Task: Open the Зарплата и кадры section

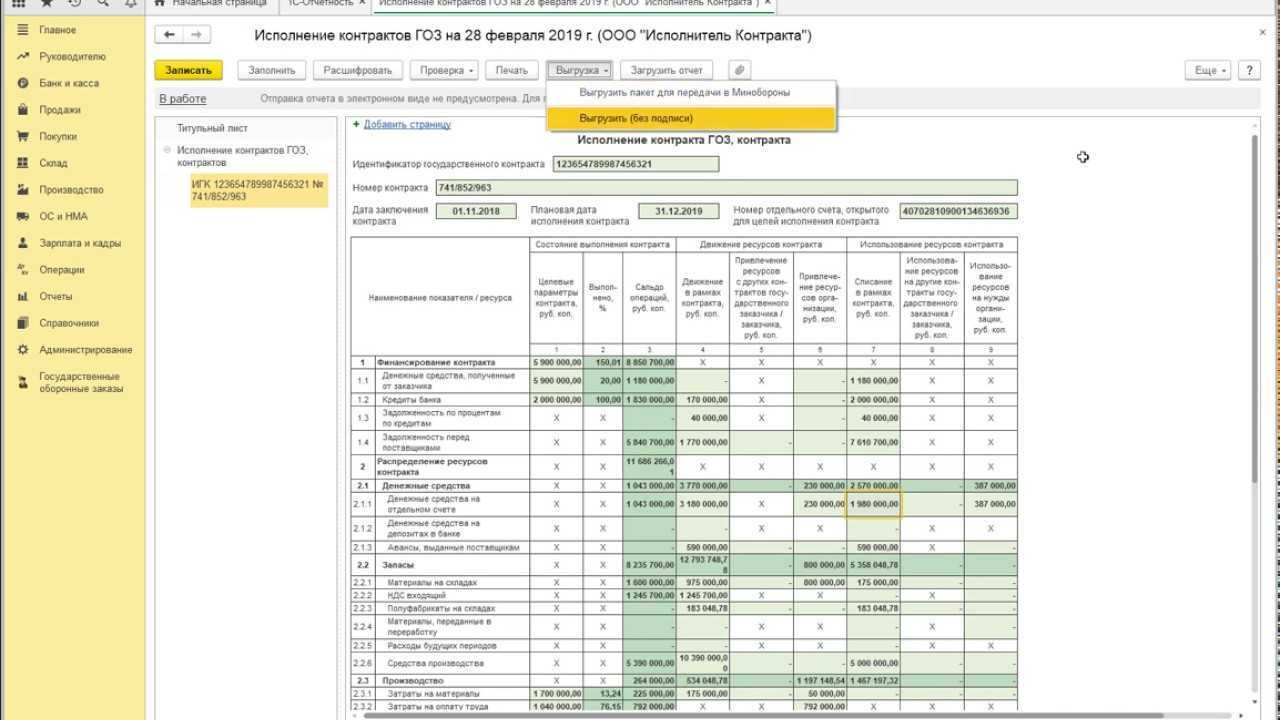Action: point(80,243)
